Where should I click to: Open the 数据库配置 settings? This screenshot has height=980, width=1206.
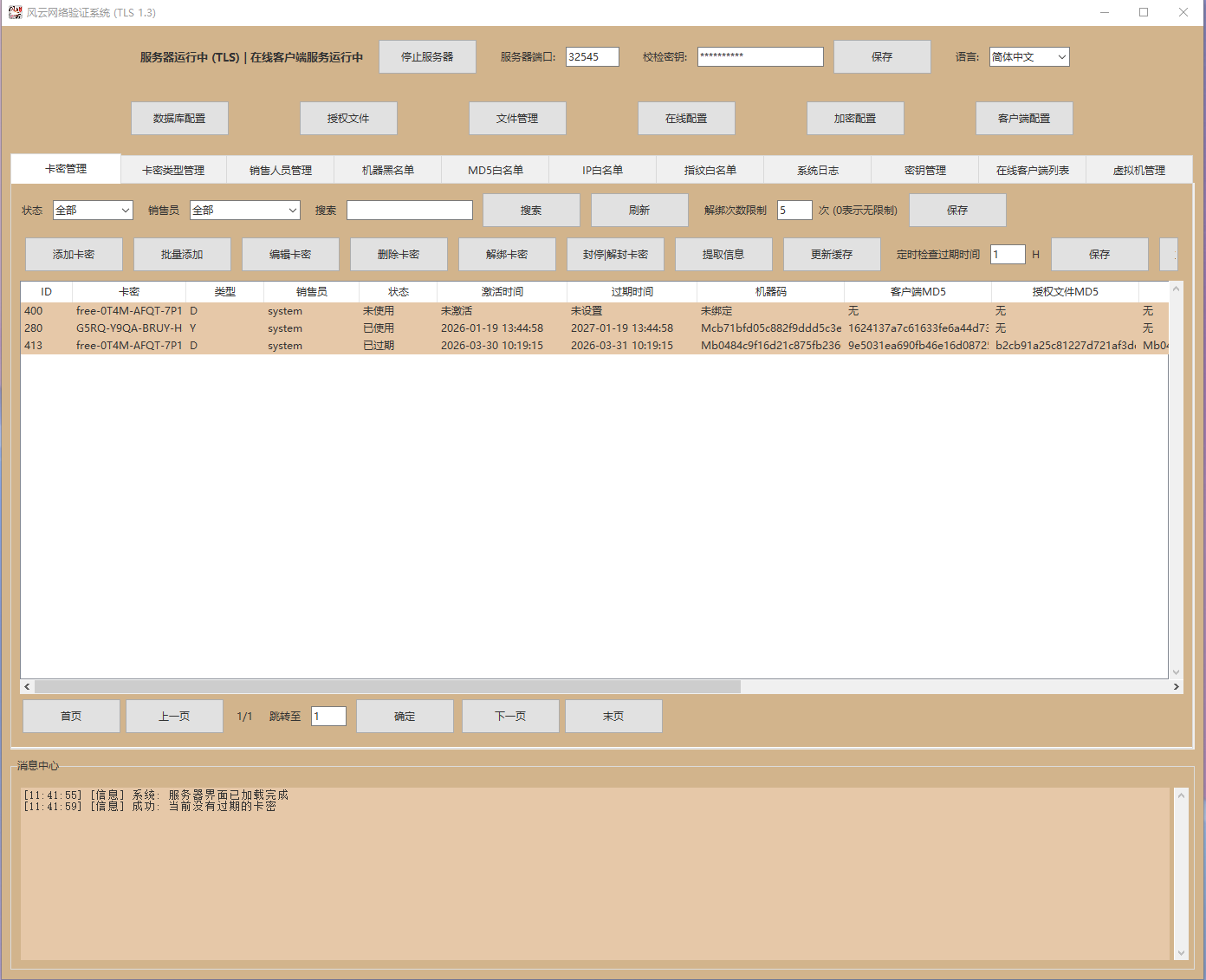[179, 119]
